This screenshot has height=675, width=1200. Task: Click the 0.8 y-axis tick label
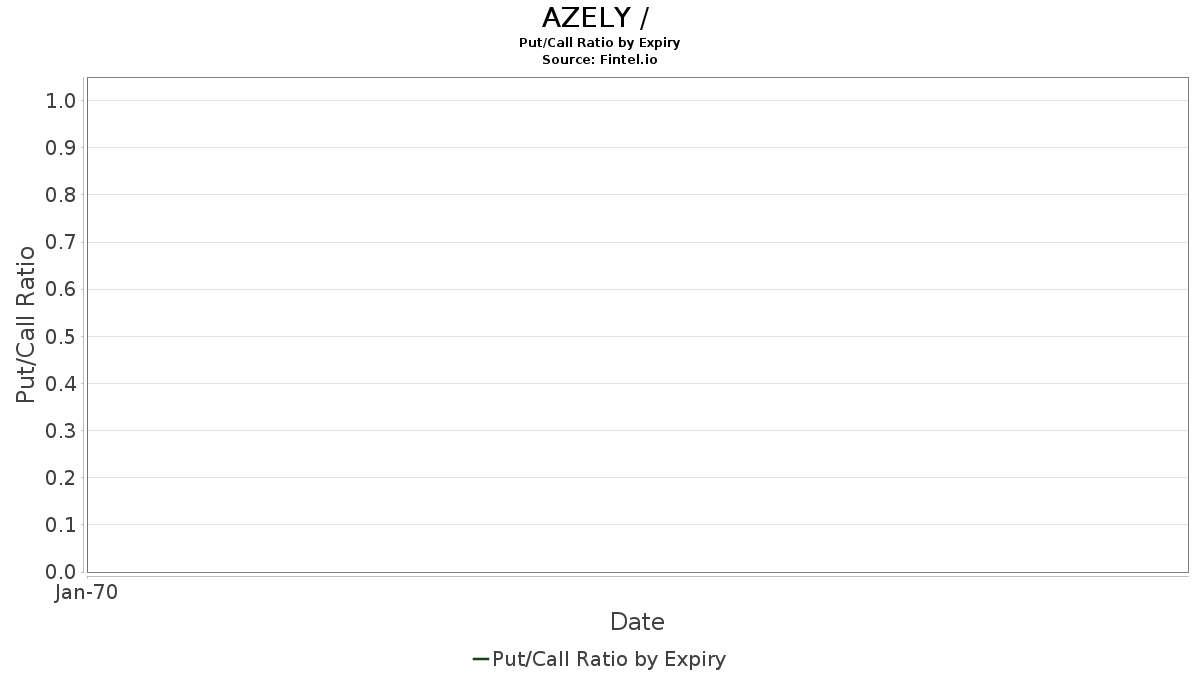tap(61, 194)
